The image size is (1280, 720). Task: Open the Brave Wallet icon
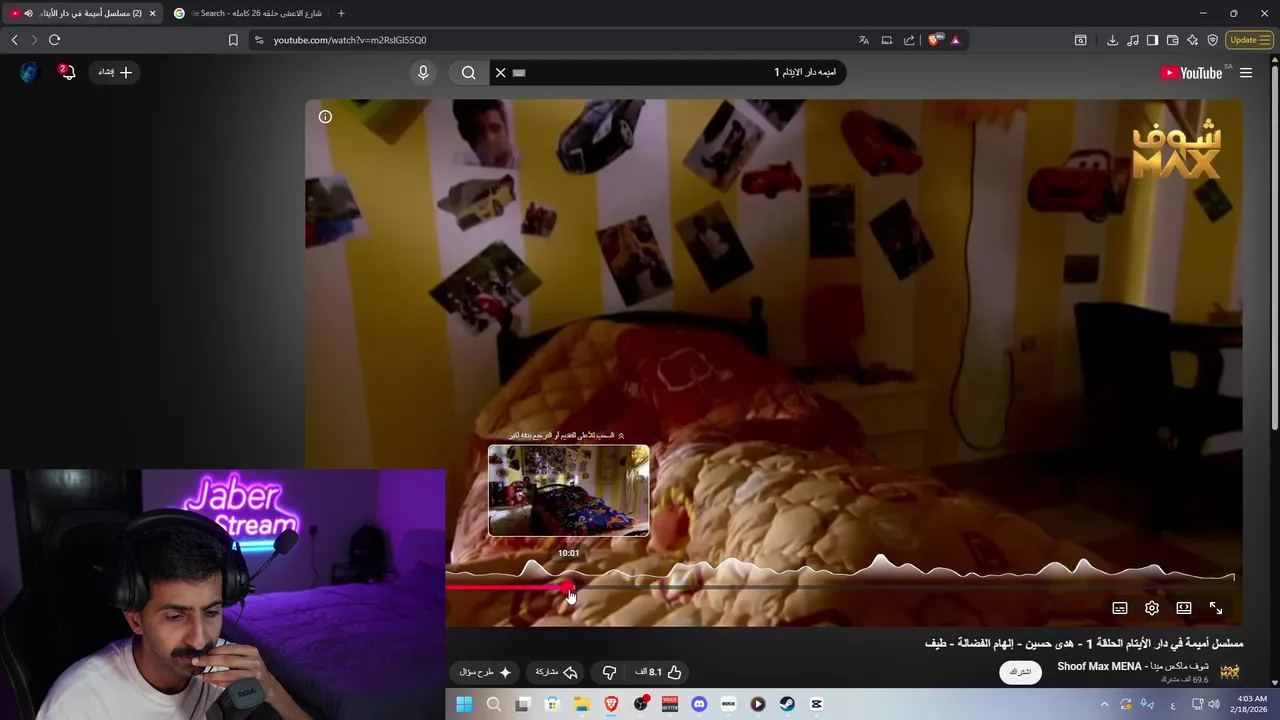coord(1172,40)
